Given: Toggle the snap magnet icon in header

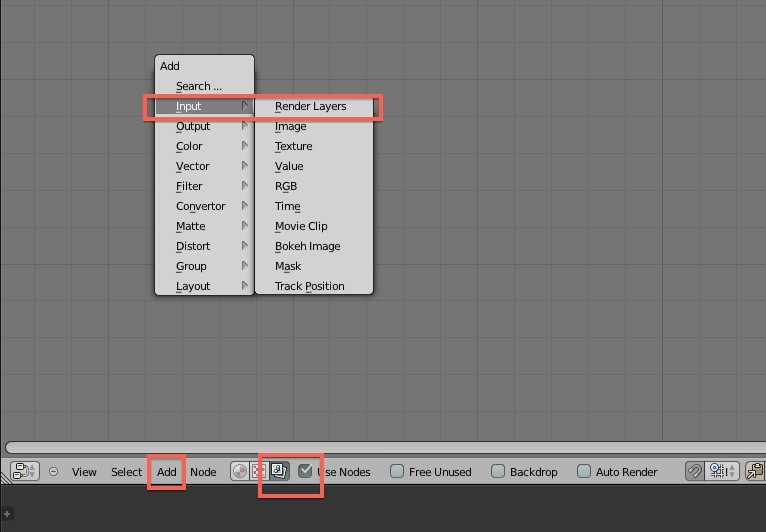Looking at the screenshot, I should coord(694,471).
